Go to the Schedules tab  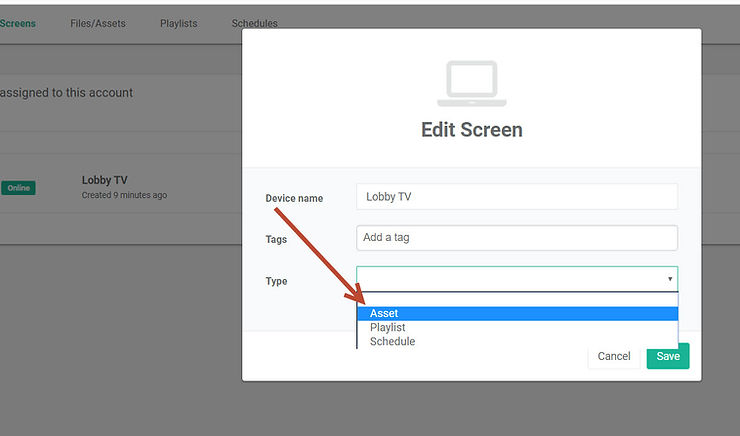tap(254, 23)
